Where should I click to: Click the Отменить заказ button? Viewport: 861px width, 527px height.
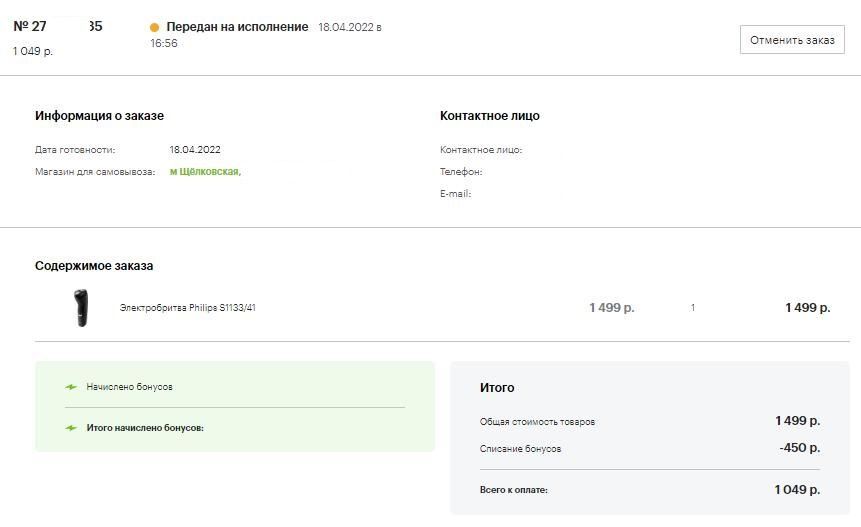(x=792, y=40)
